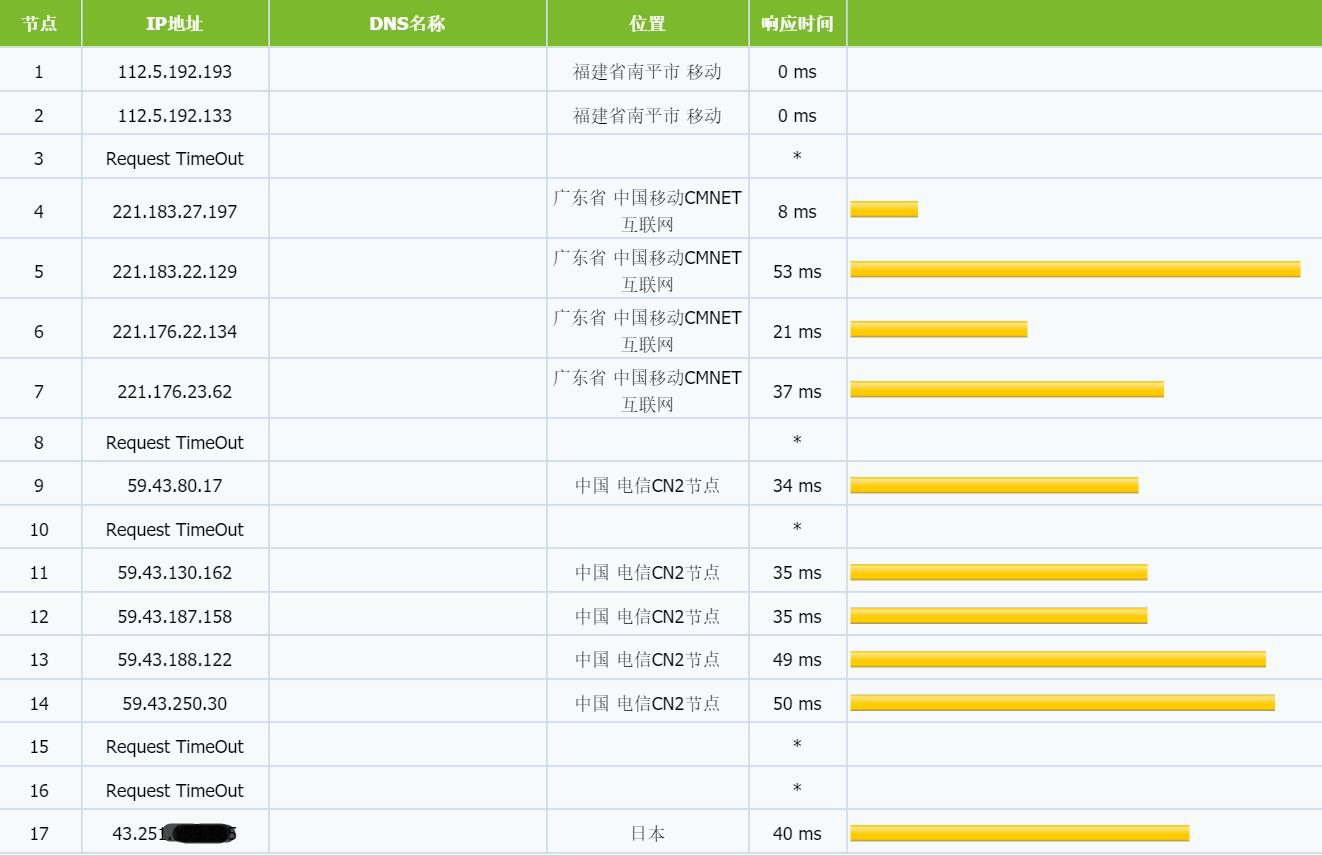
Task: Click the yellow latency bar for node 5
Action: coord(1075,269)
